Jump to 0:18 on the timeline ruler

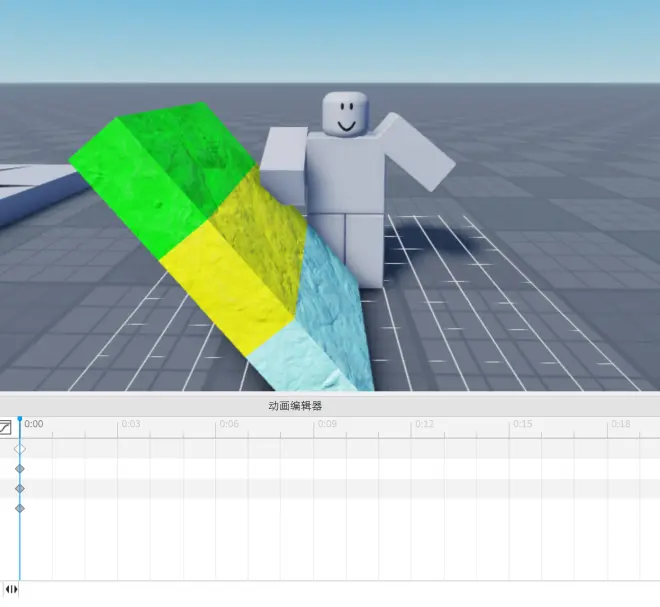point(621,424)
